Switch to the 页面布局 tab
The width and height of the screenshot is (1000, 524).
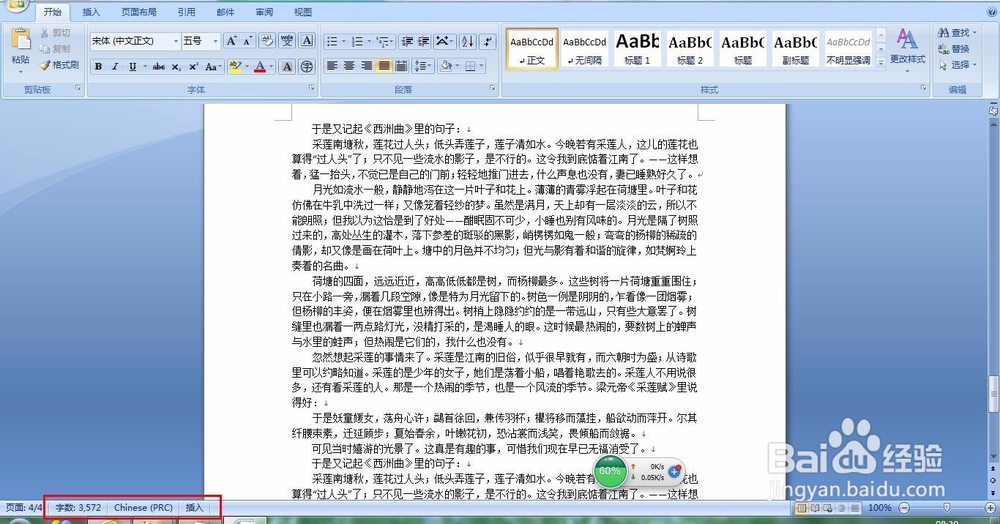(138, 11)
